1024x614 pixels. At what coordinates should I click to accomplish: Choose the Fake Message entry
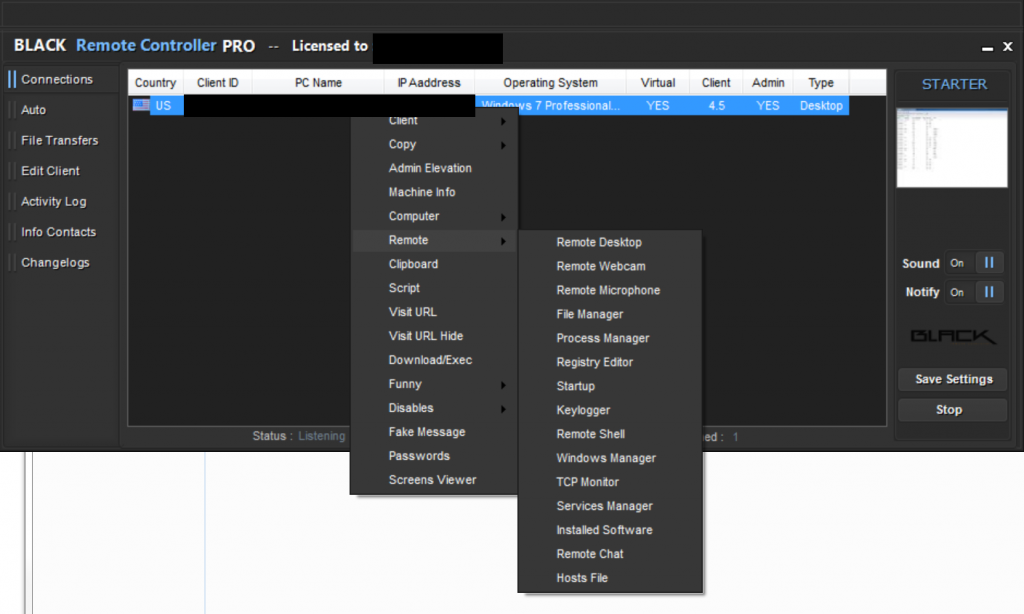(434, 432)
